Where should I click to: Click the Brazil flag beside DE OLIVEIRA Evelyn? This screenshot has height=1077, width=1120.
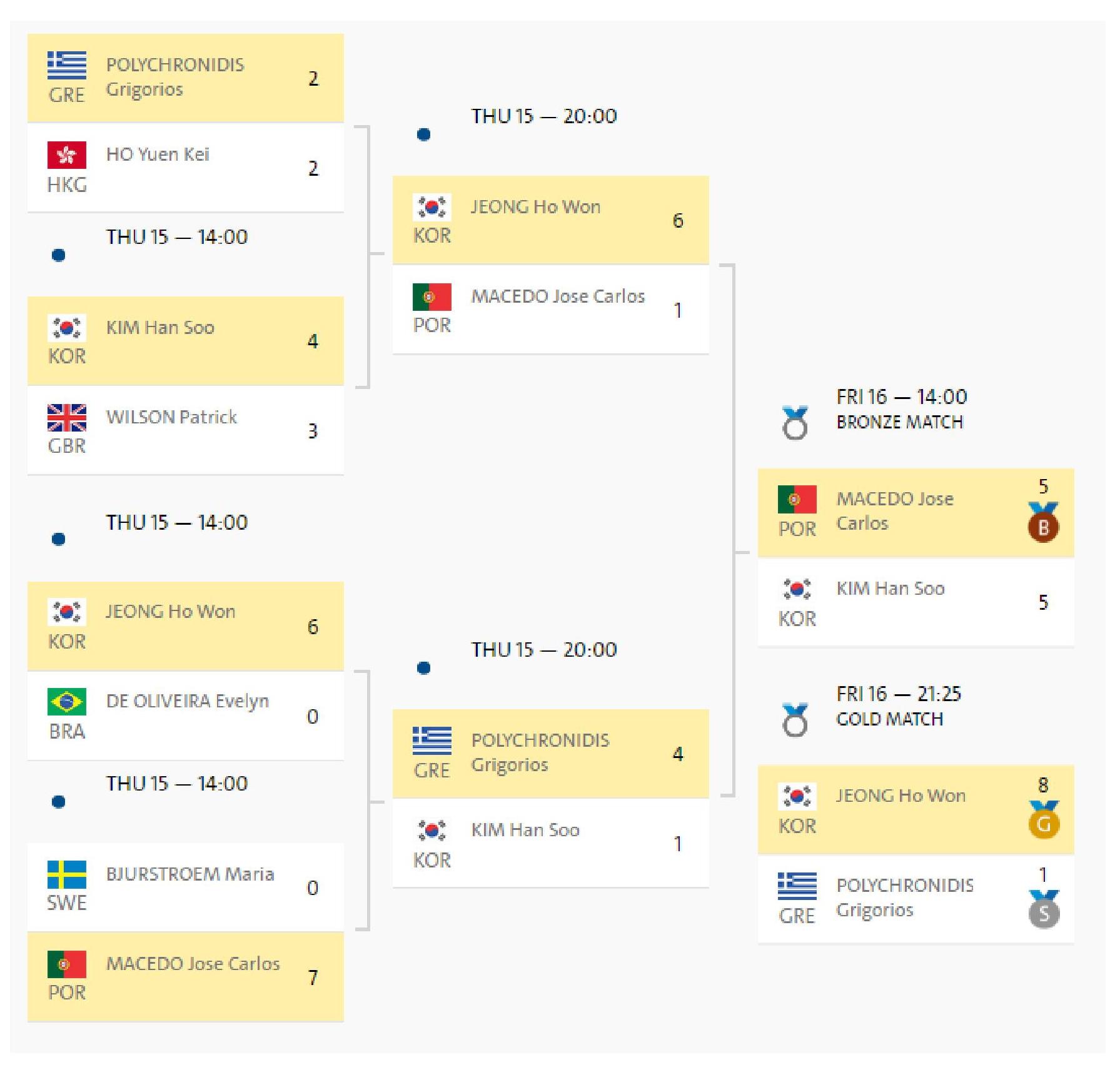[x=67, y=702]
